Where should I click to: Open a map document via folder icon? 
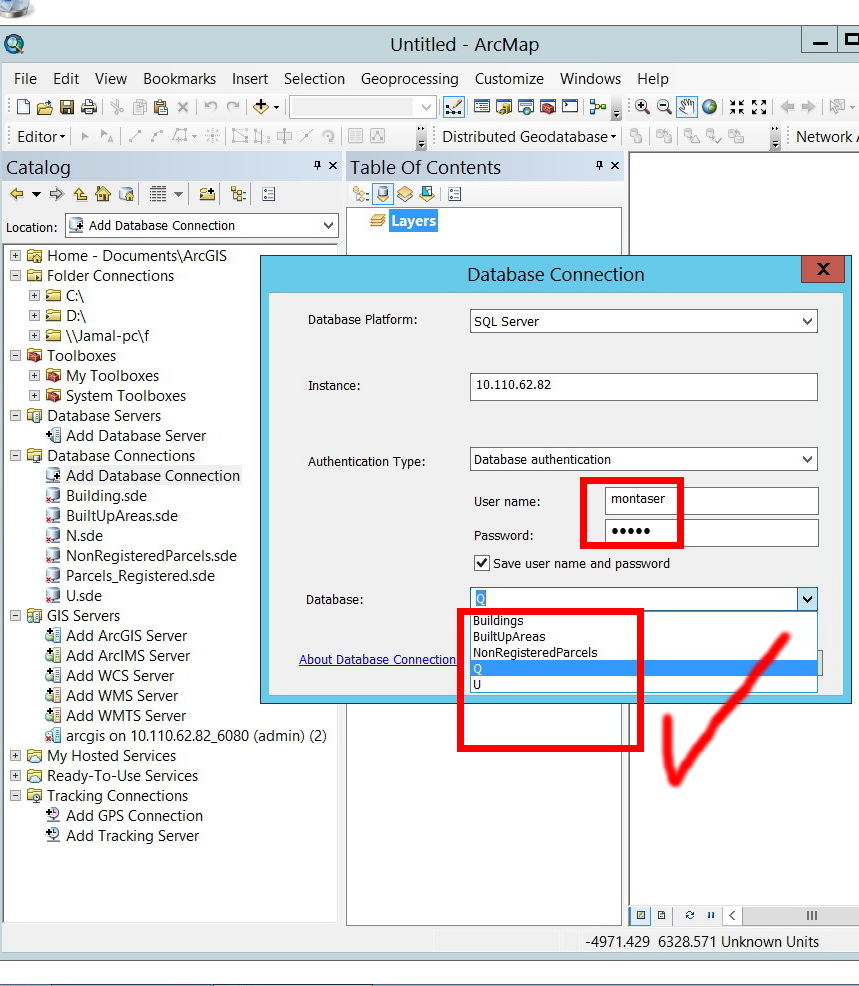(x=45, y=107)
